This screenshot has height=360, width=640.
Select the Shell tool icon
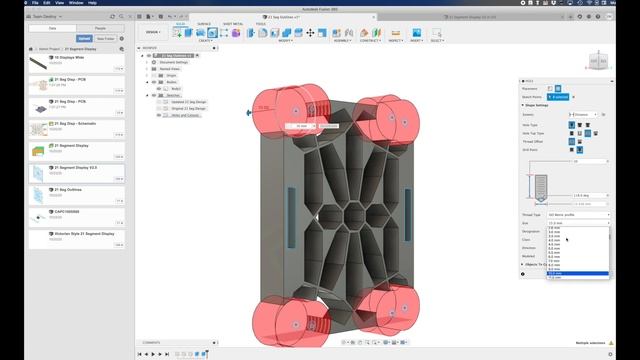pos(275,33)
